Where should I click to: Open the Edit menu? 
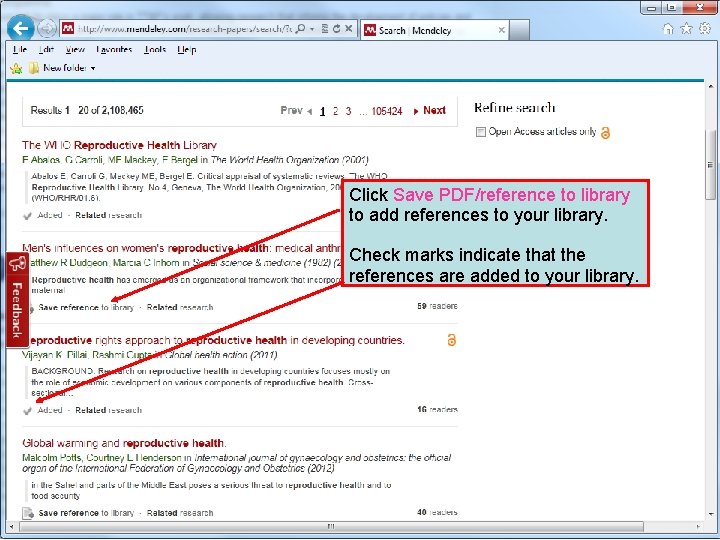point(46,49)
